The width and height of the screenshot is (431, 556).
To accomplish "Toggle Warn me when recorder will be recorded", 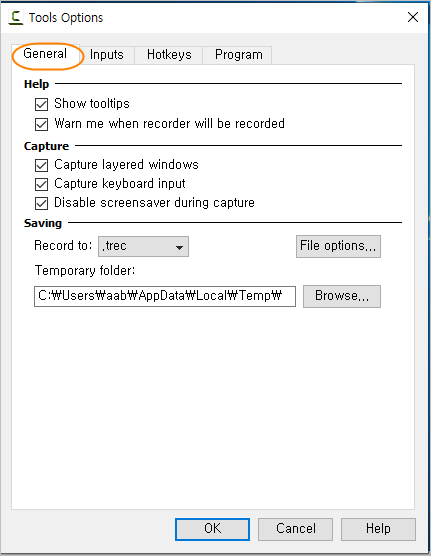I will (x=42, y=124).
